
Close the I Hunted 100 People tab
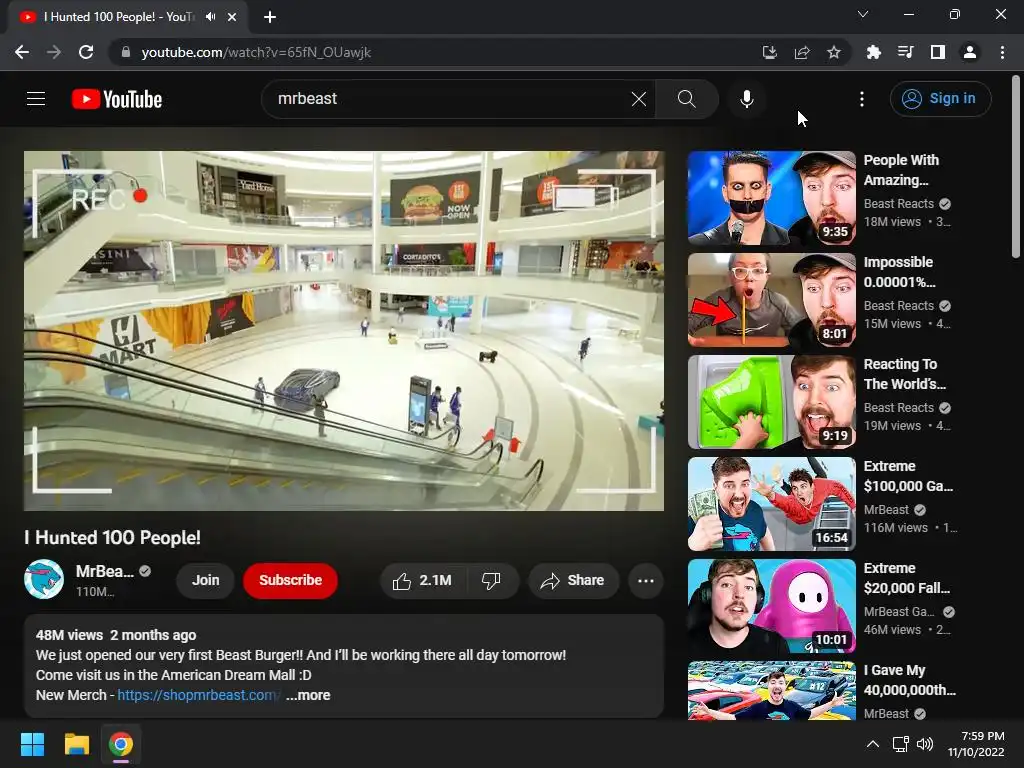click(232, 17)
